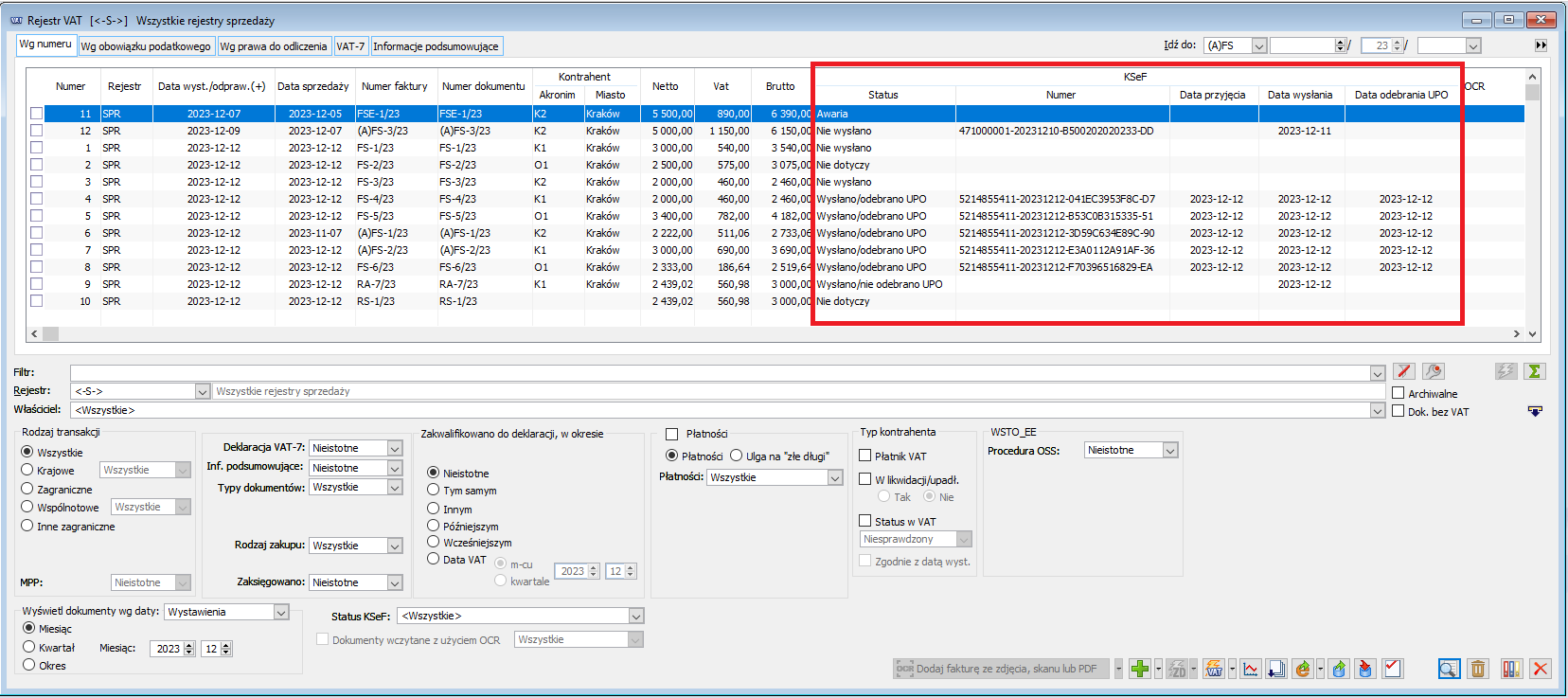1568x698 pixels.
Task: Switch to Wg prawa do odliczenia tab
Action: (274, 46)
